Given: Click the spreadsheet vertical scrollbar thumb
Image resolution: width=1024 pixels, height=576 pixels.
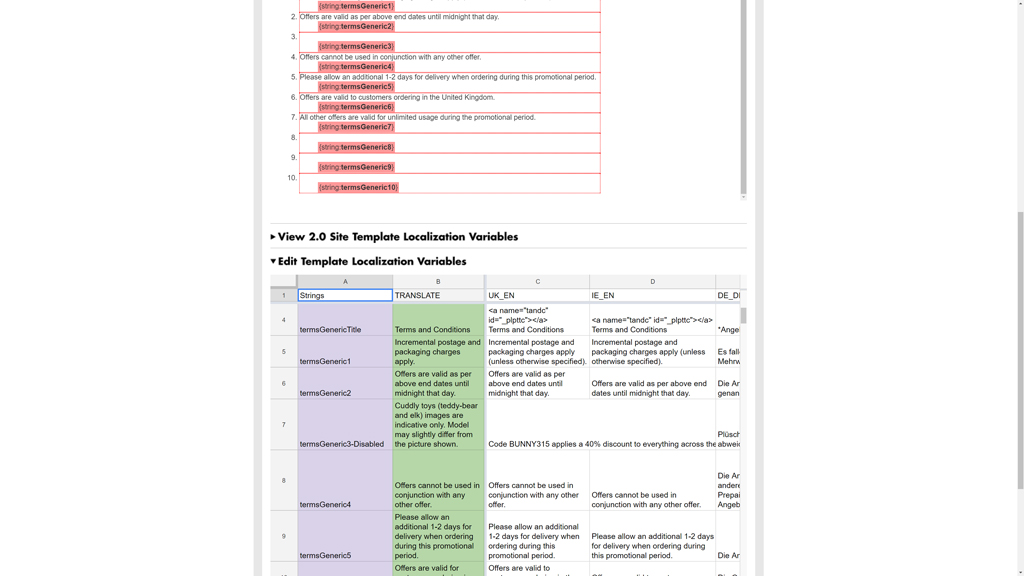Looking at the screenshot, I should pyautogui.click(x=743, y=315).
